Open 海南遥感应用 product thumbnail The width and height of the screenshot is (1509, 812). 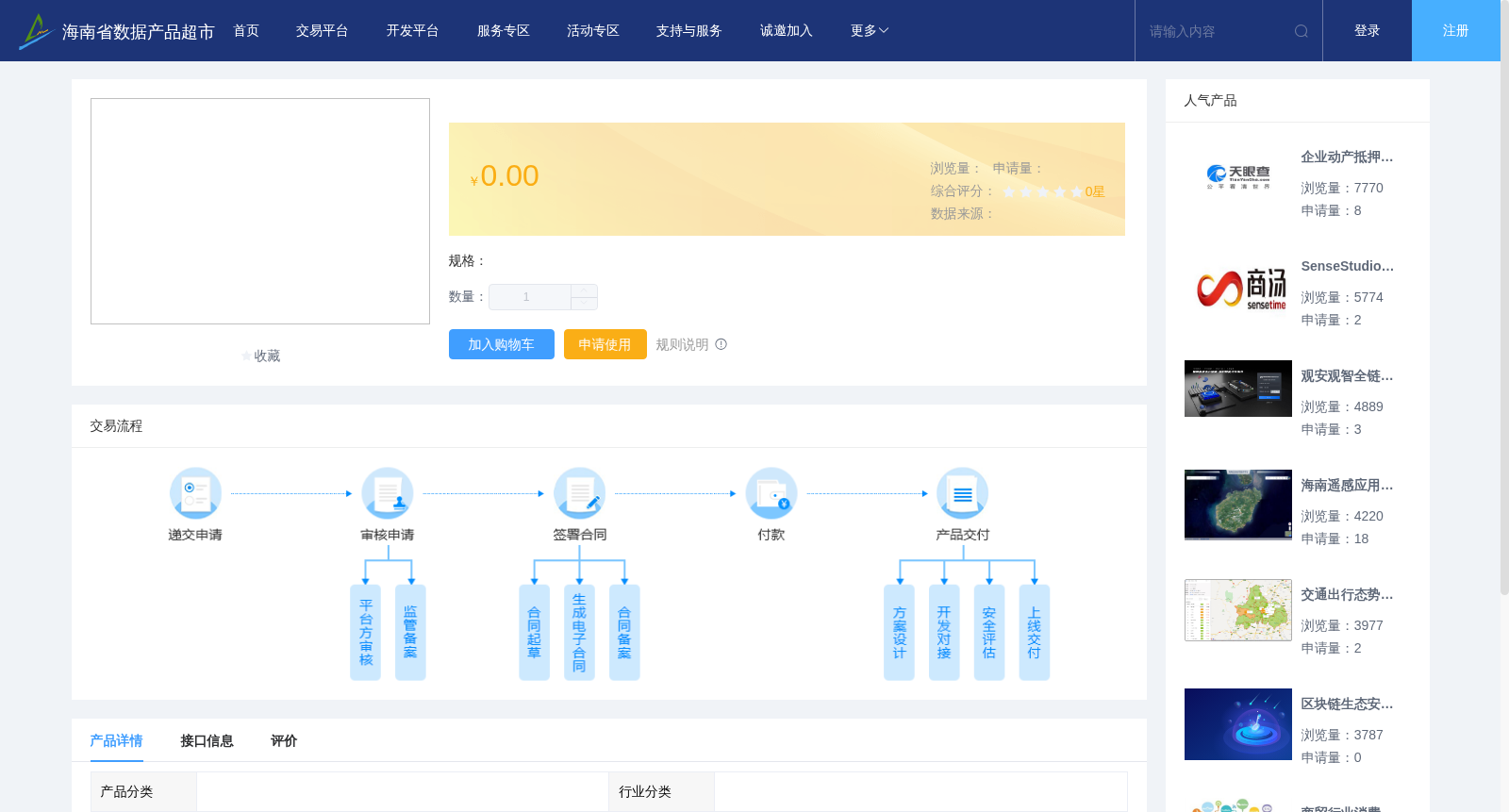coord(1238,505)
